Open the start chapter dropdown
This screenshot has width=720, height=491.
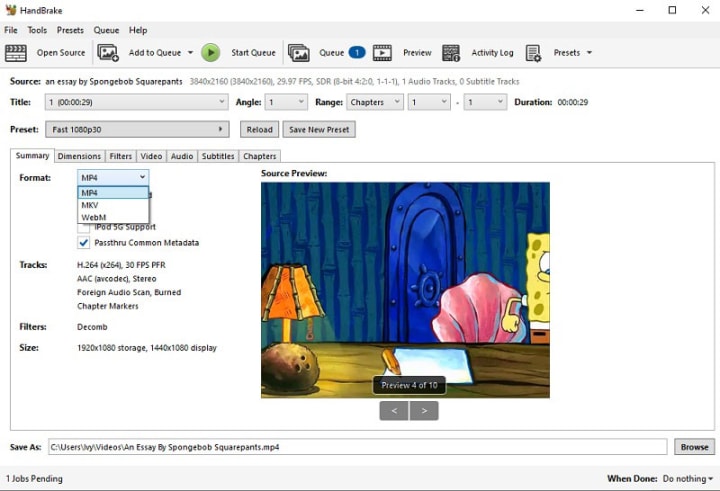click(429, 102)
